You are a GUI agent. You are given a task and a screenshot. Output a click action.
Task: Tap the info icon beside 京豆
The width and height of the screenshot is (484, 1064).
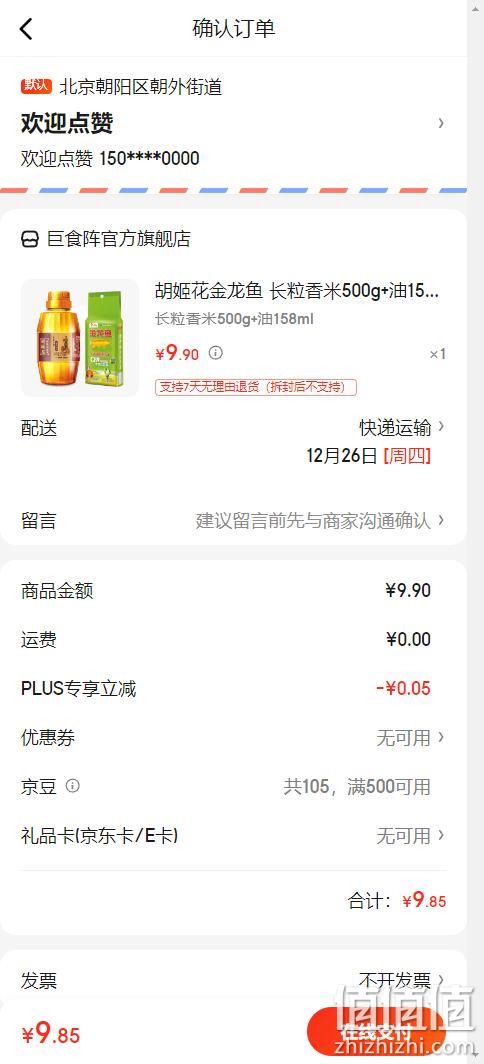point(73,786)
